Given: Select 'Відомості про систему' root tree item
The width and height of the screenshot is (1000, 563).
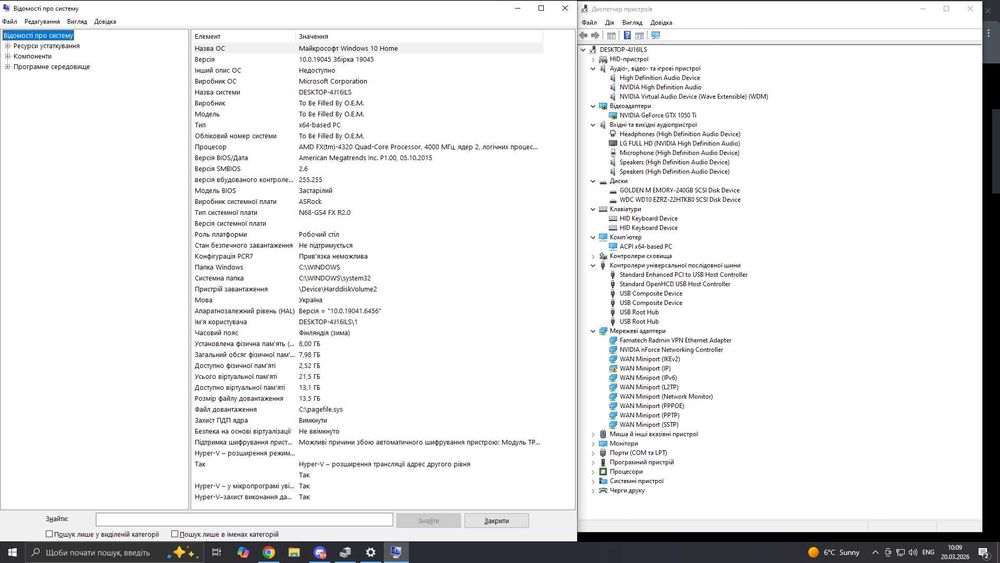Looking at the screenshot, I should (x=38, y=36).
